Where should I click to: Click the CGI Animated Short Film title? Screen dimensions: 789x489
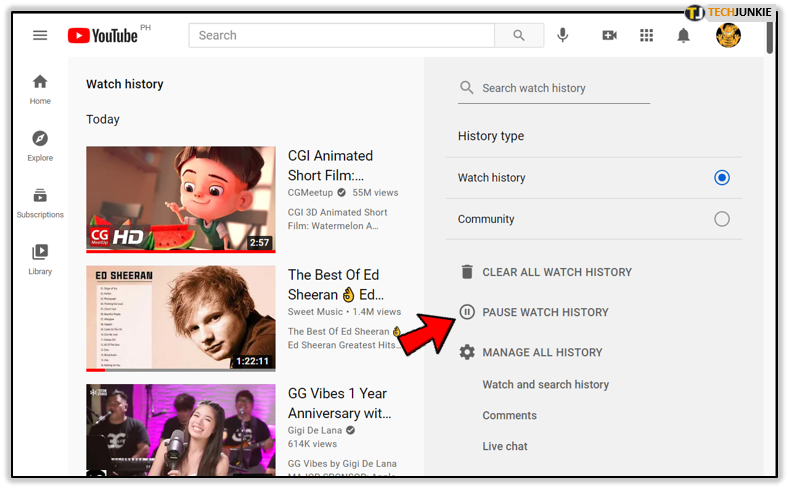[330, 166]
